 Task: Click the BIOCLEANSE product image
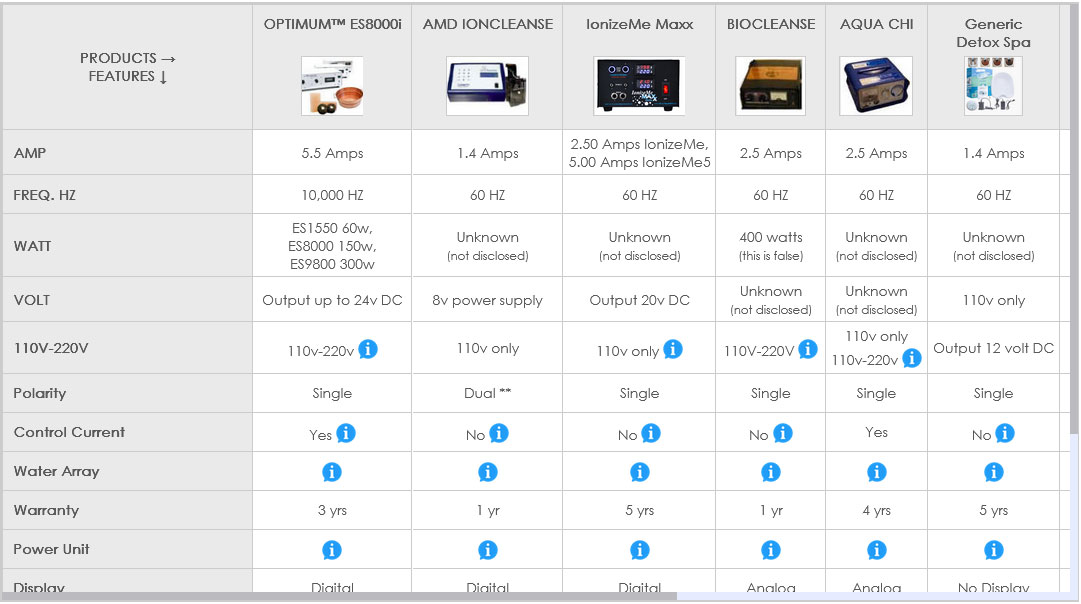771,86
